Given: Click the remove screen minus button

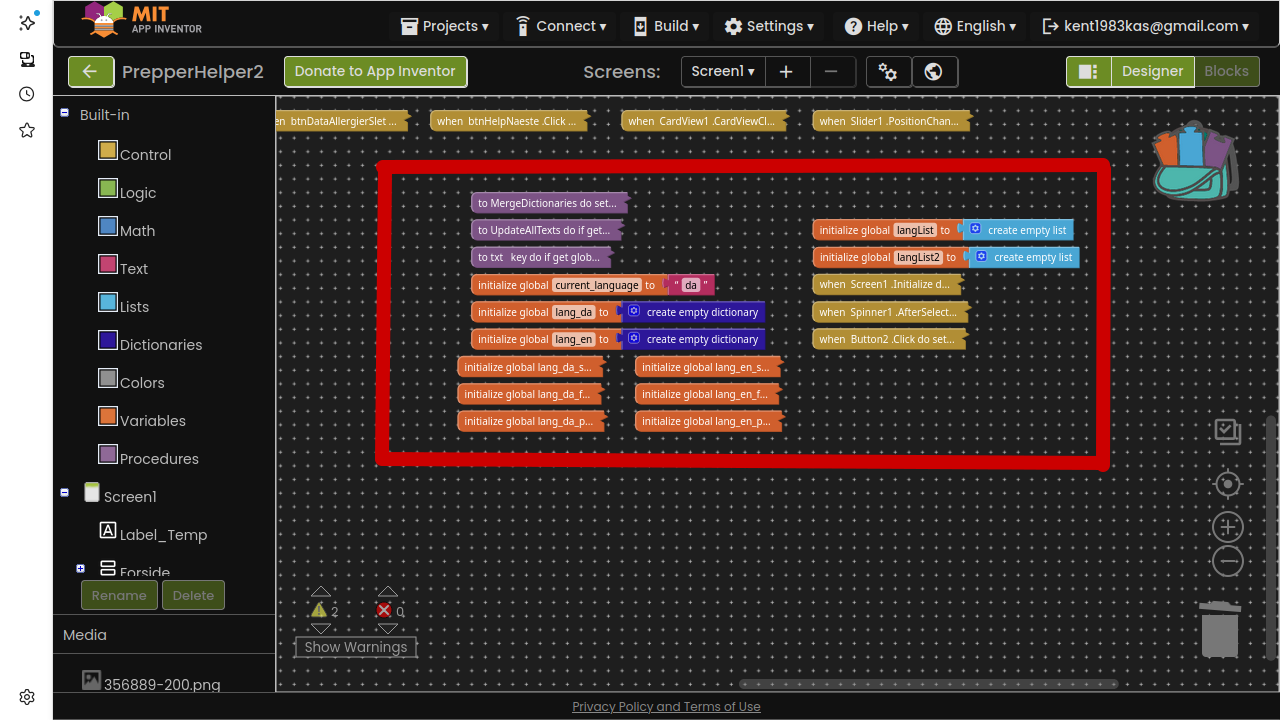Looking at the screenshot, I should coord(831,72).
